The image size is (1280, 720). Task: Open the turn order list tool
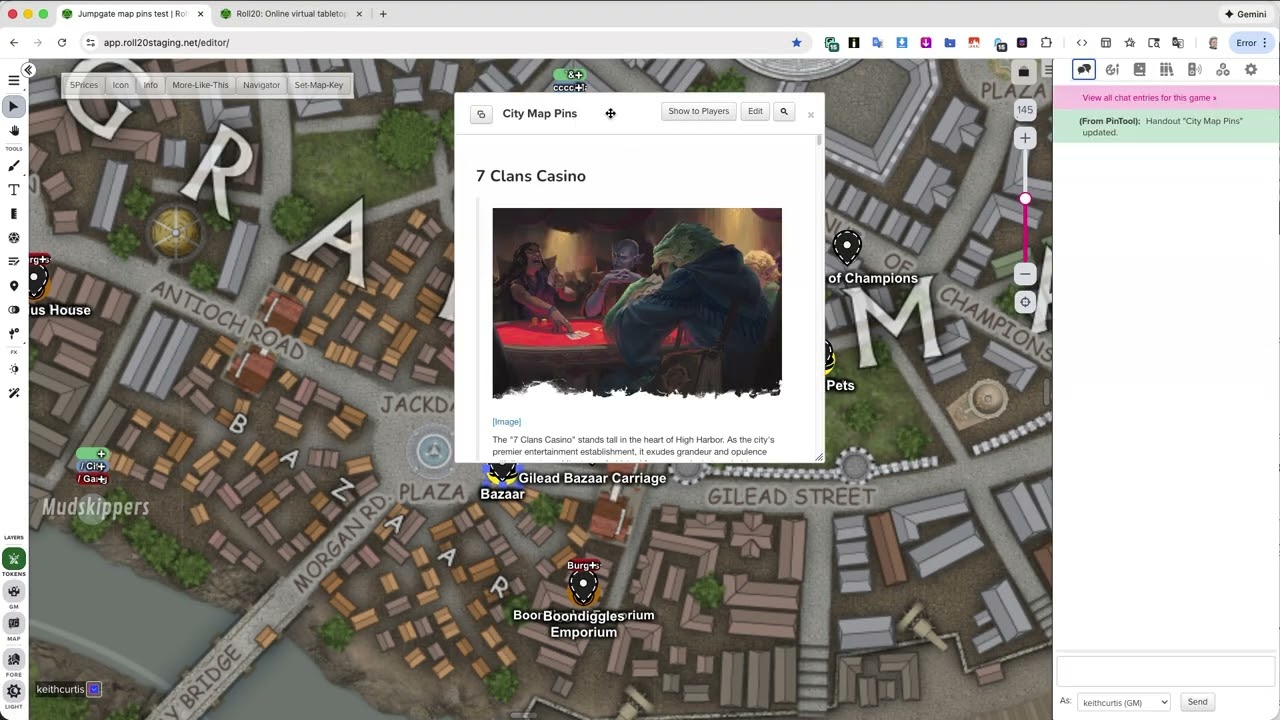[14, 262]
